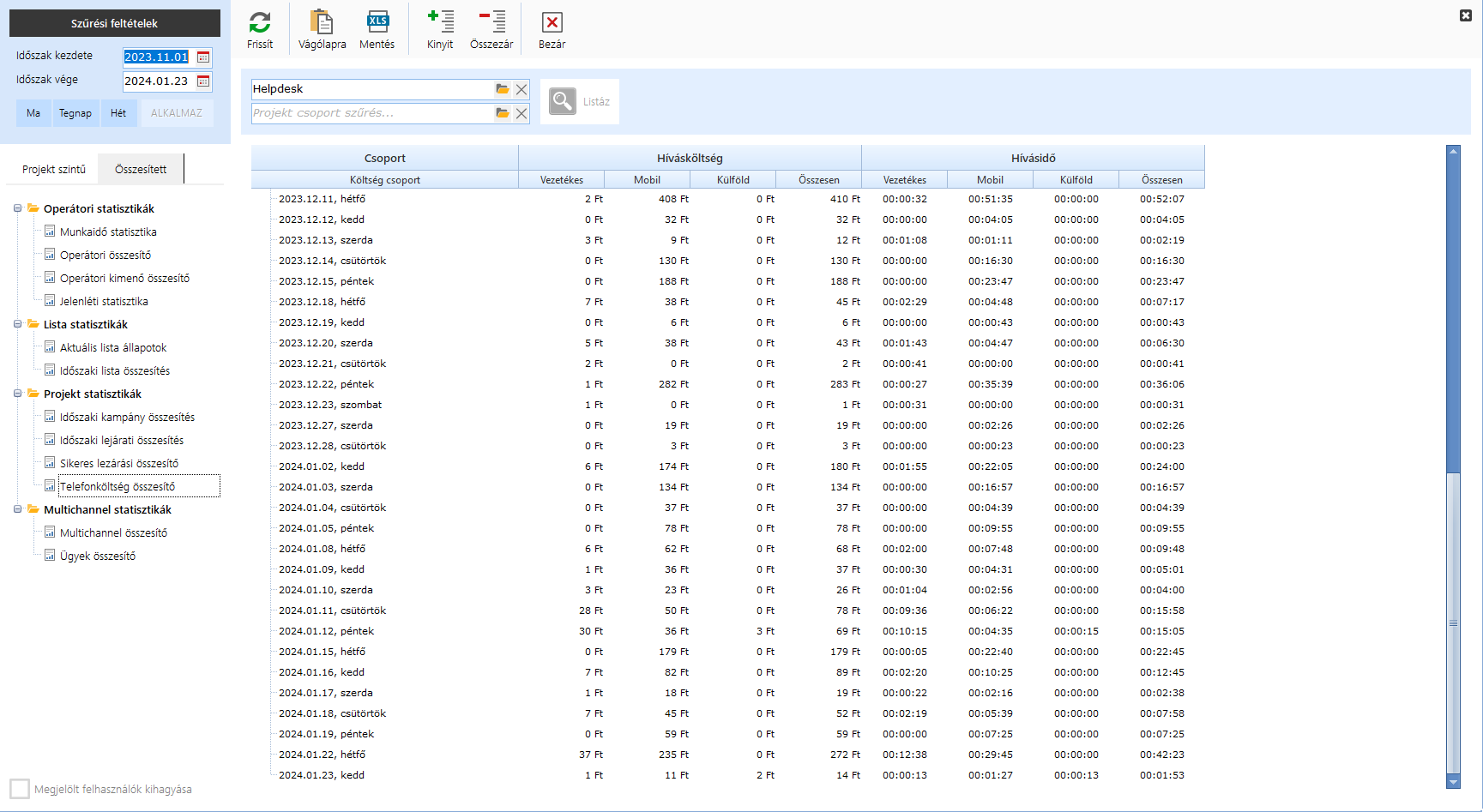The height and width of the screenshot is (812, 1483).
Task: Collapse the Projekt statisztikák tree node
Action: coord(18,394)
